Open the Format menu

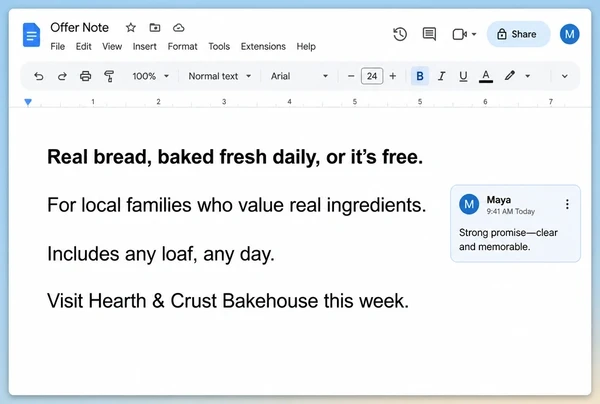click(x=183, y=46)
